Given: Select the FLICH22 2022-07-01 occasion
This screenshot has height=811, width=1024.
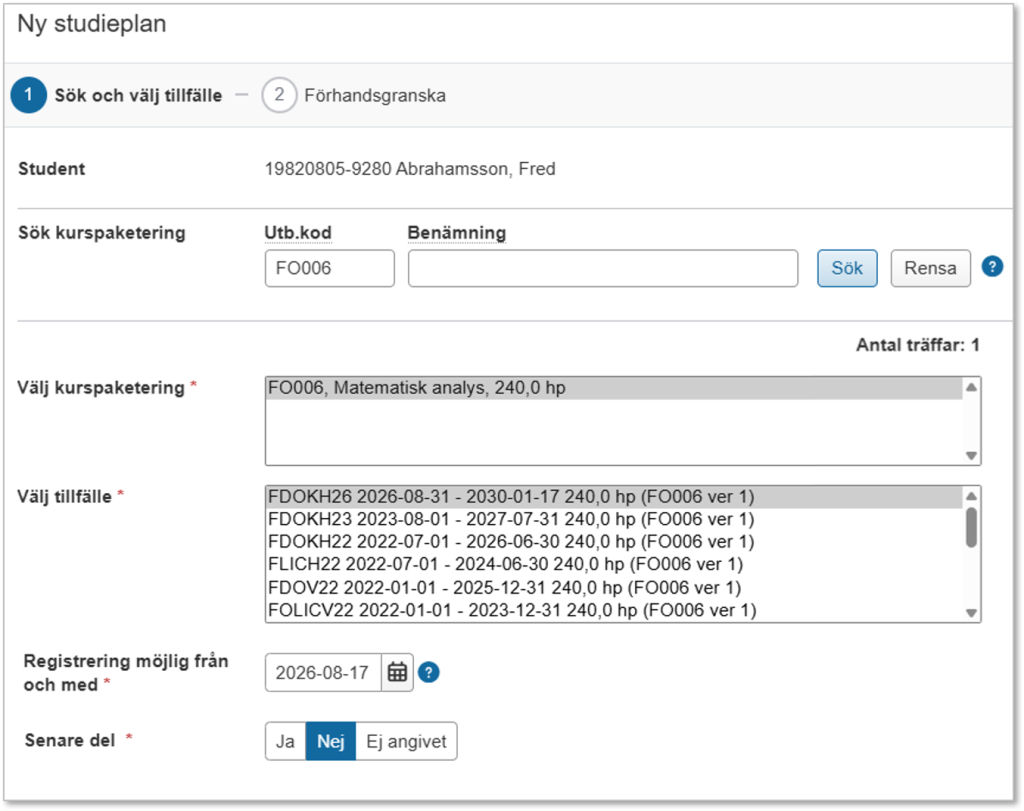Looking at the screenshot, I should point(614,564).
